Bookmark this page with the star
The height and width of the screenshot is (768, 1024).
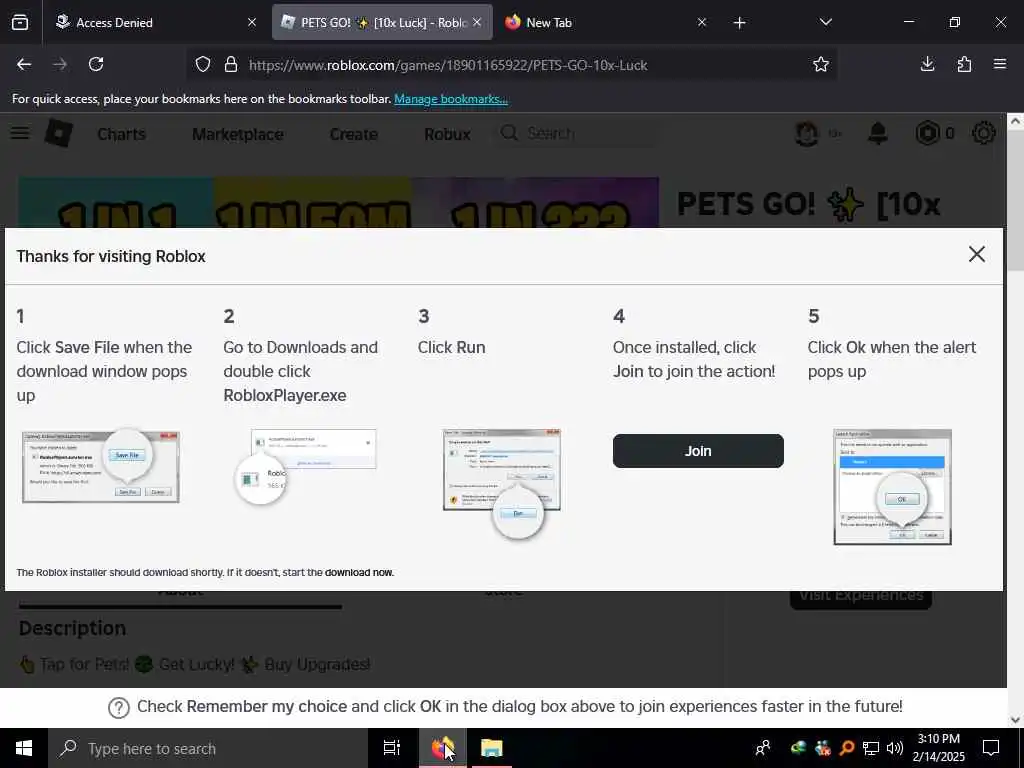pyautogui.click(x=821, y=64)
